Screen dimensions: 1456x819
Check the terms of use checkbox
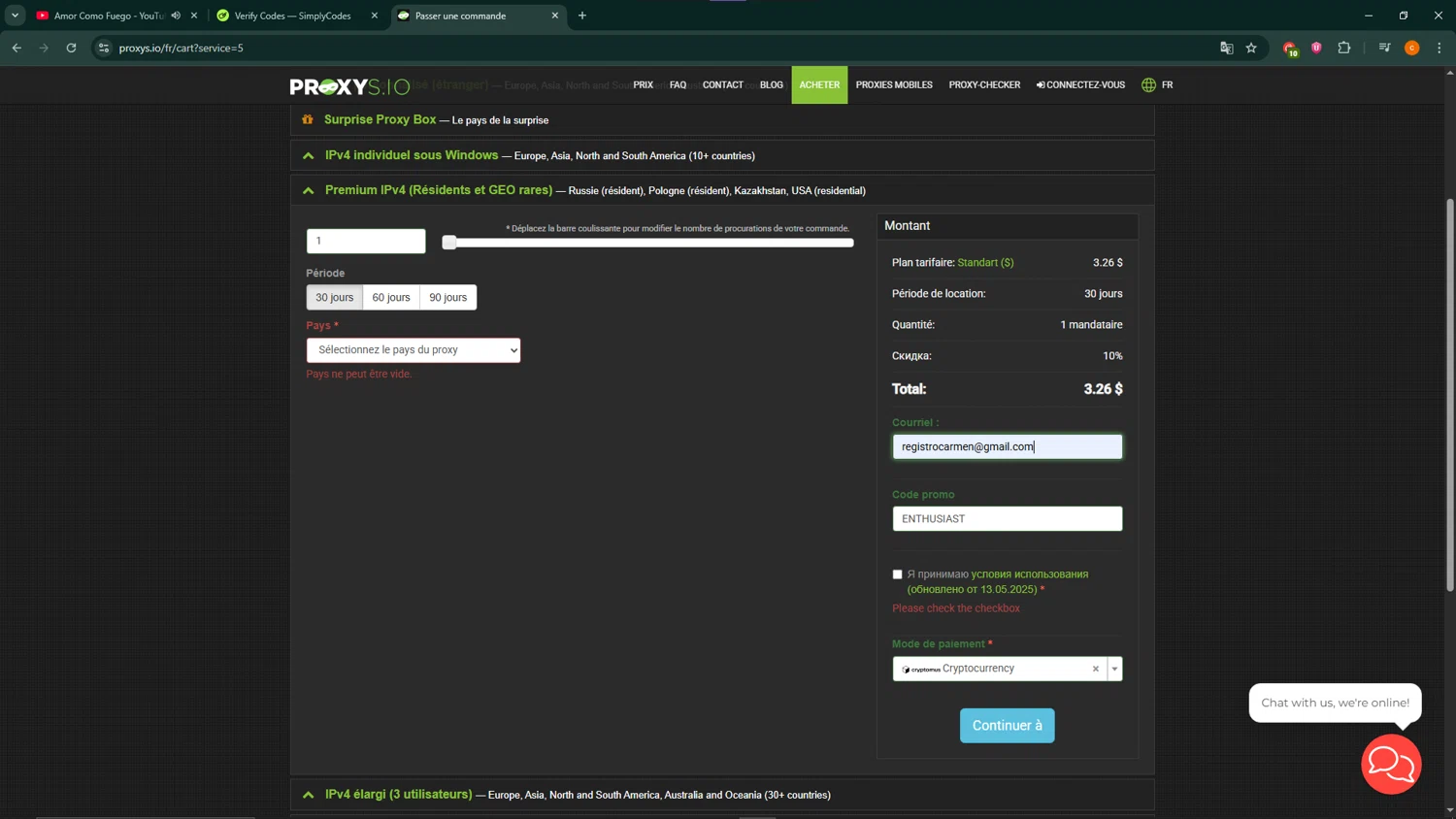(x=897, y=574)
